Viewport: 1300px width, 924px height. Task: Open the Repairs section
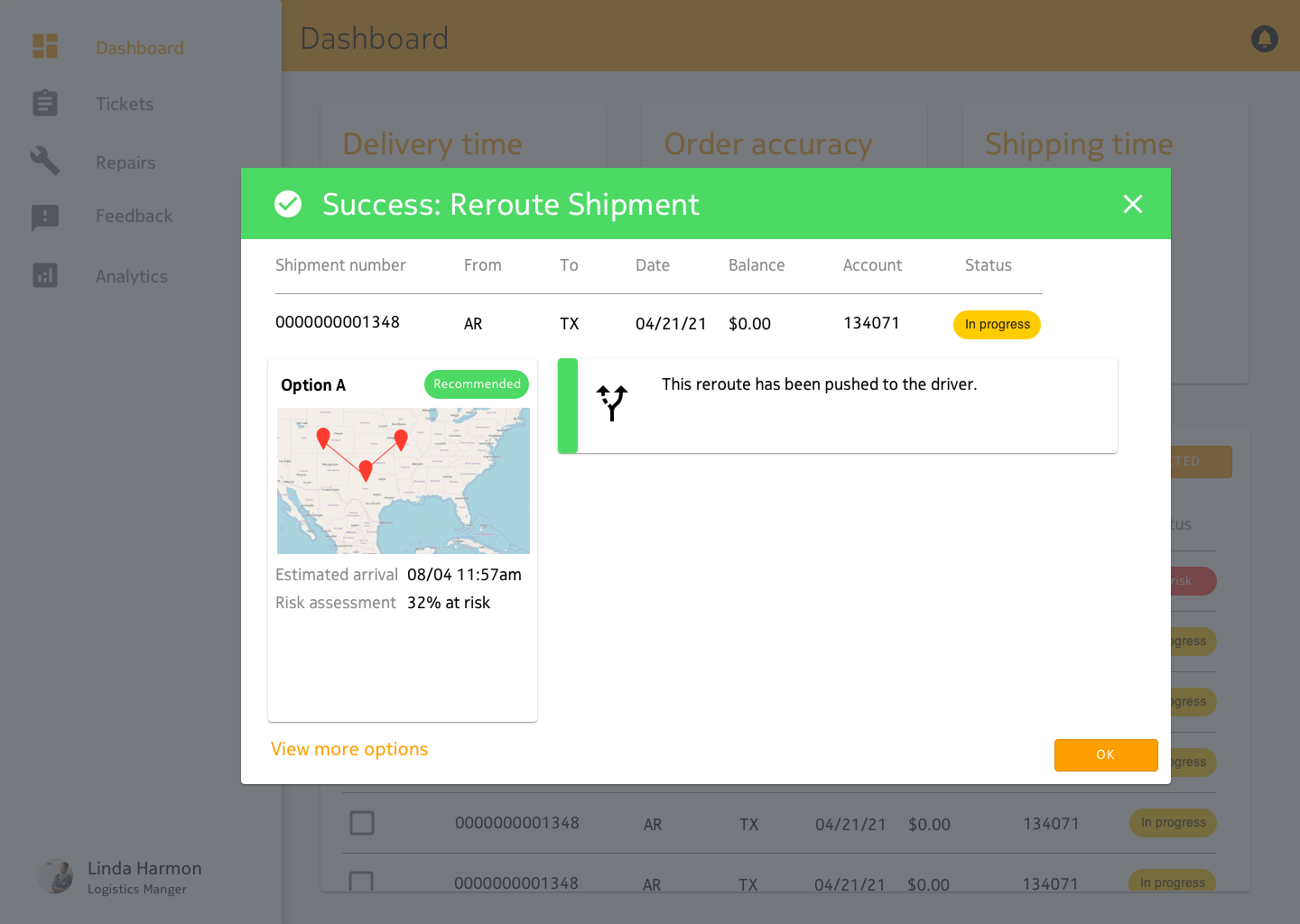pyautogui.click(x=125, y=162)
